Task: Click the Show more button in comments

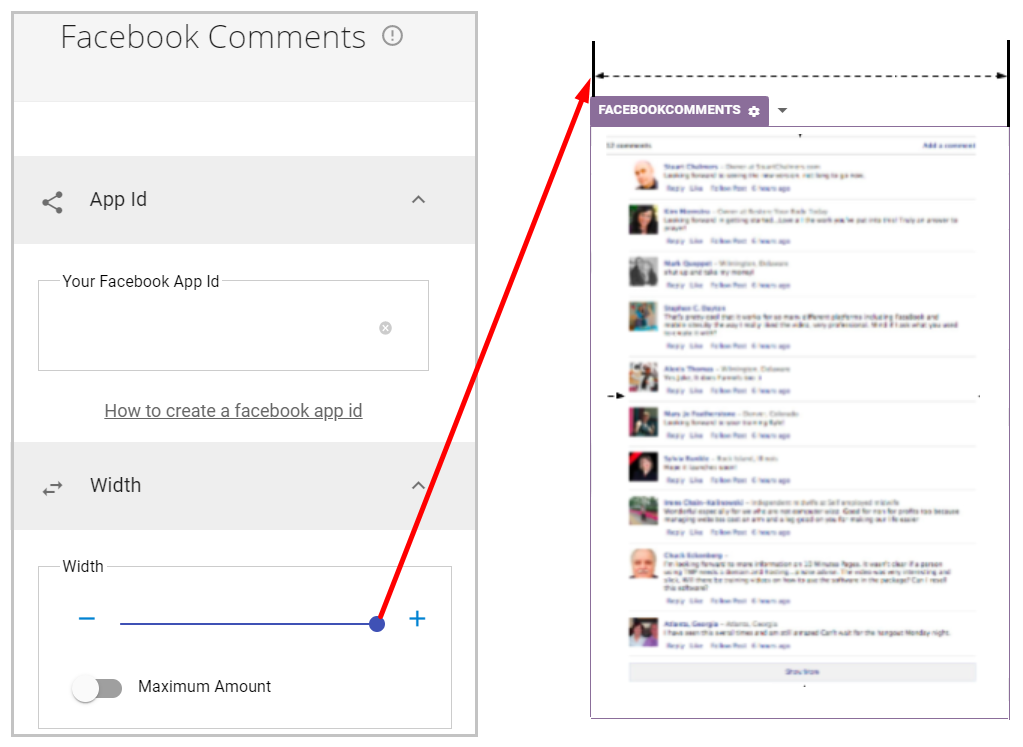Action: 802,671
